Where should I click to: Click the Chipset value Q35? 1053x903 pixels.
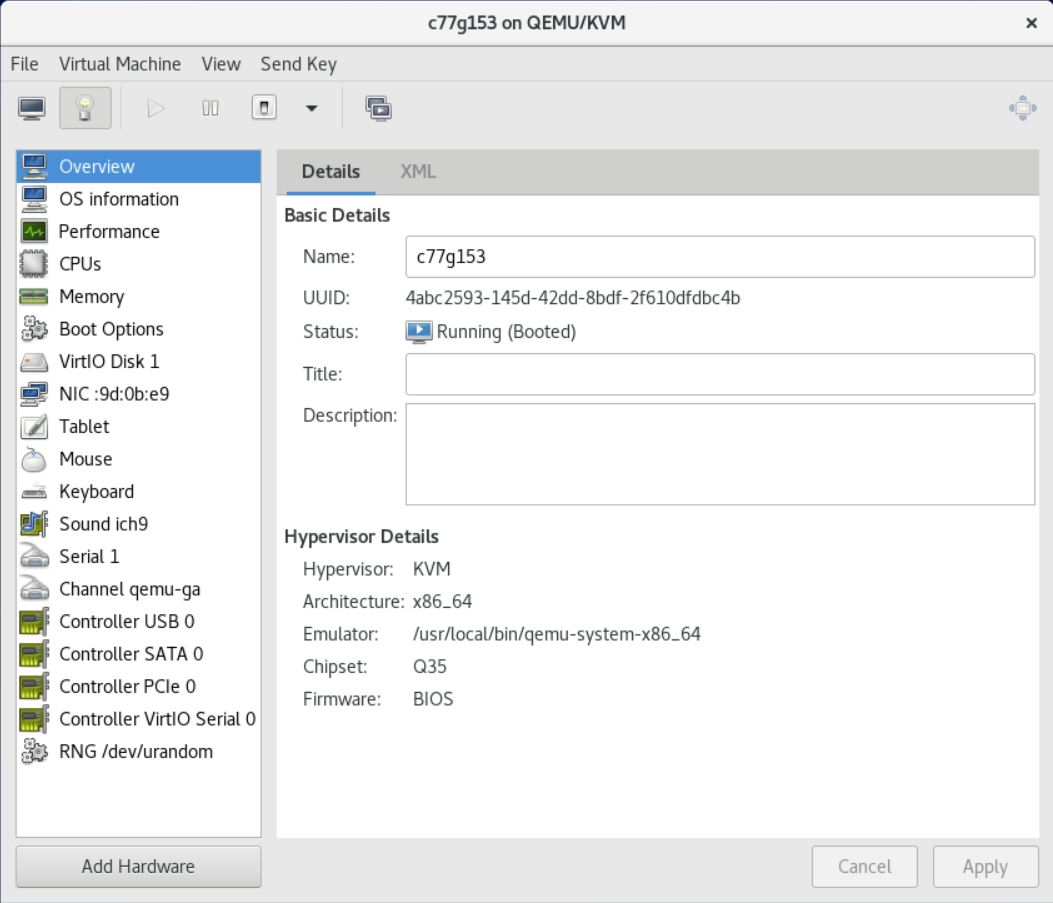(x=430, y=666)
